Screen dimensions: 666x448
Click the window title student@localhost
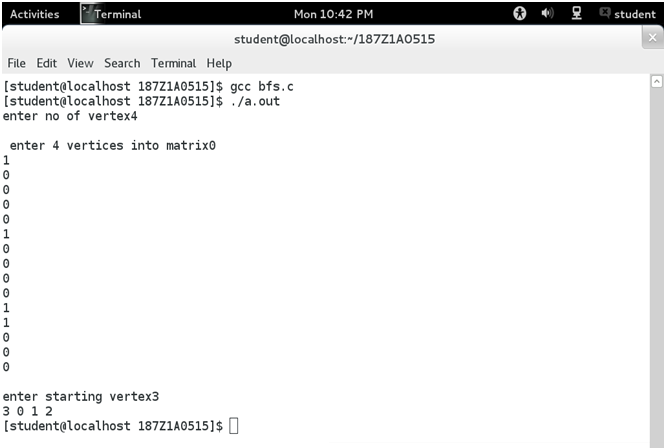[334, 39]
